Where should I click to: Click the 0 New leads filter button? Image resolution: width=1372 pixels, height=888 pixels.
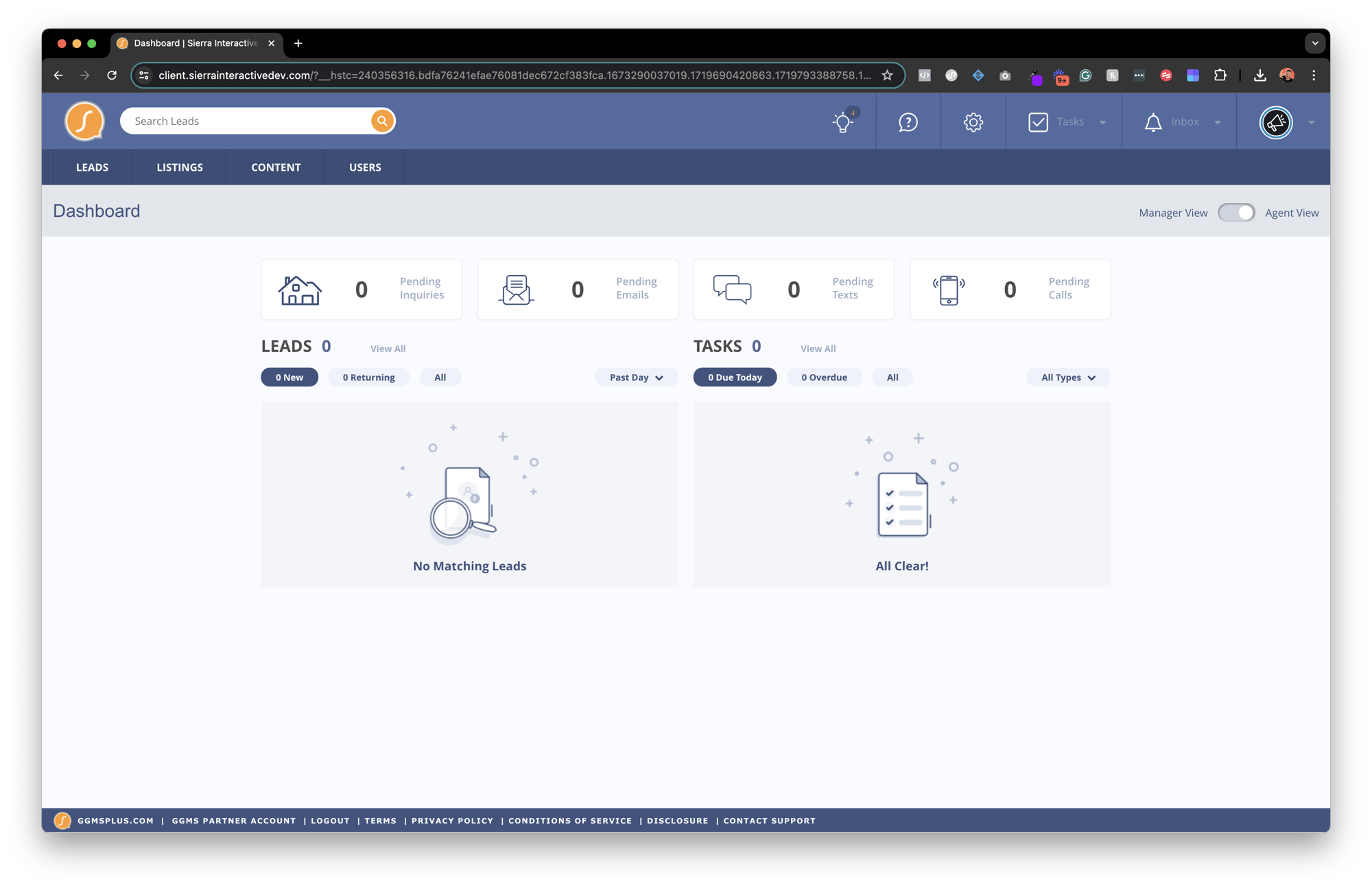pos(289,377)
